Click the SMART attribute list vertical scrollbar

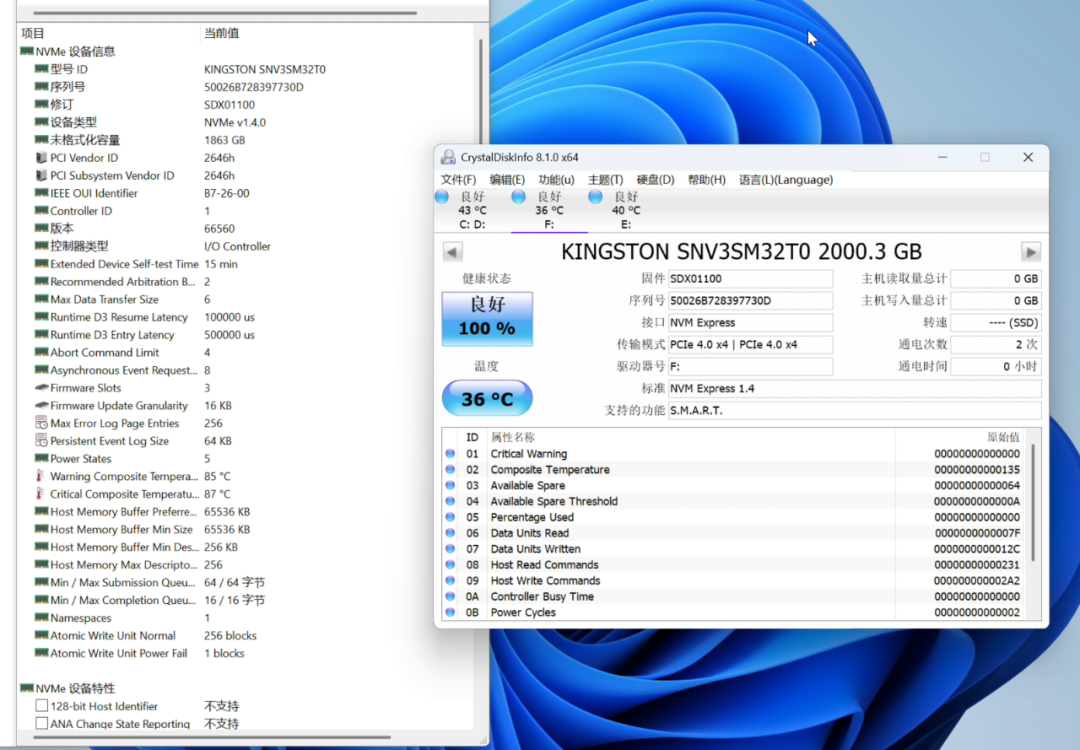click(x=1032, y=503)
